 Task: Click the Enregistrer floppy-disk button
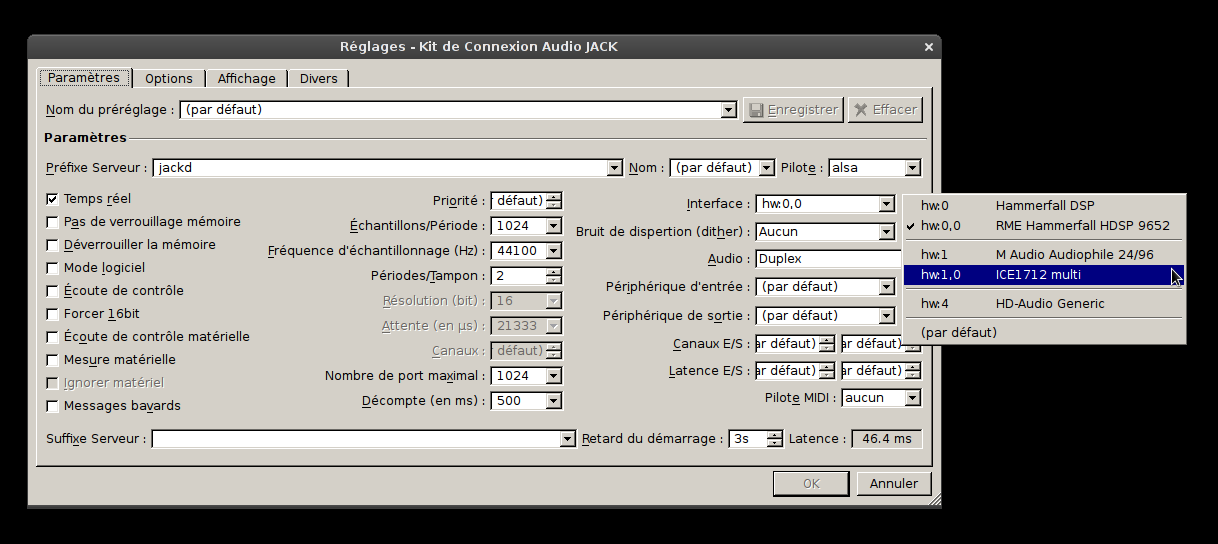(793, 110)
